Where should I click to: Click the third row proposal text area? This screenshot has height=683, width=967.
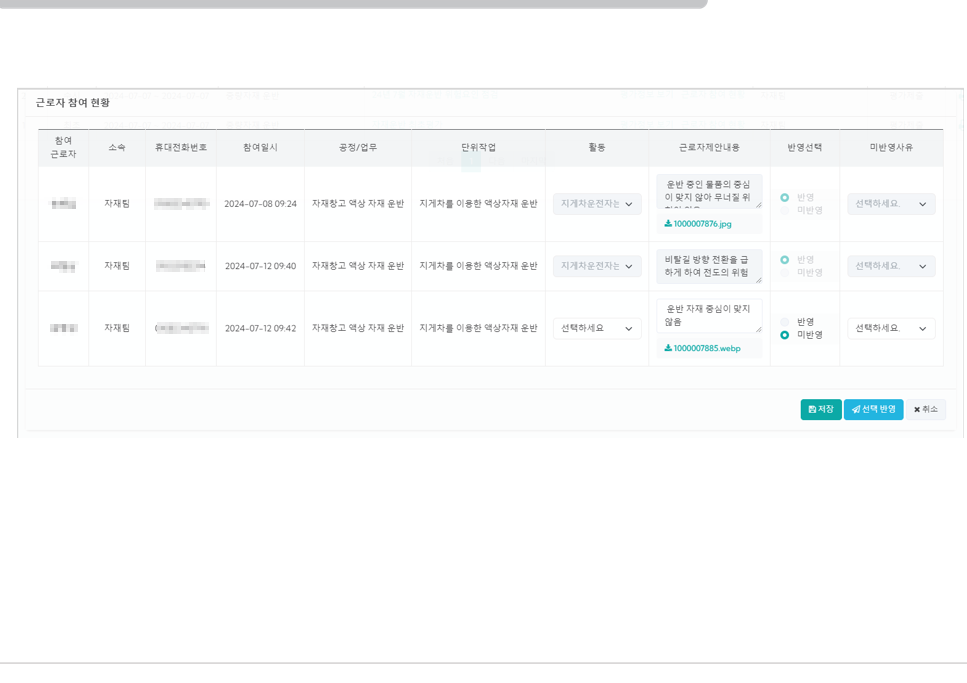coord(708,316)
